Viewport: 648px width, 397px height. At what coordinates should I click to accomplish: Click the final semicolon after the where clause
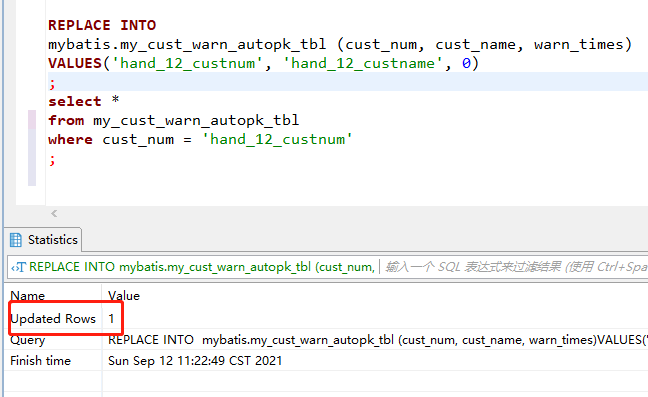52,159
